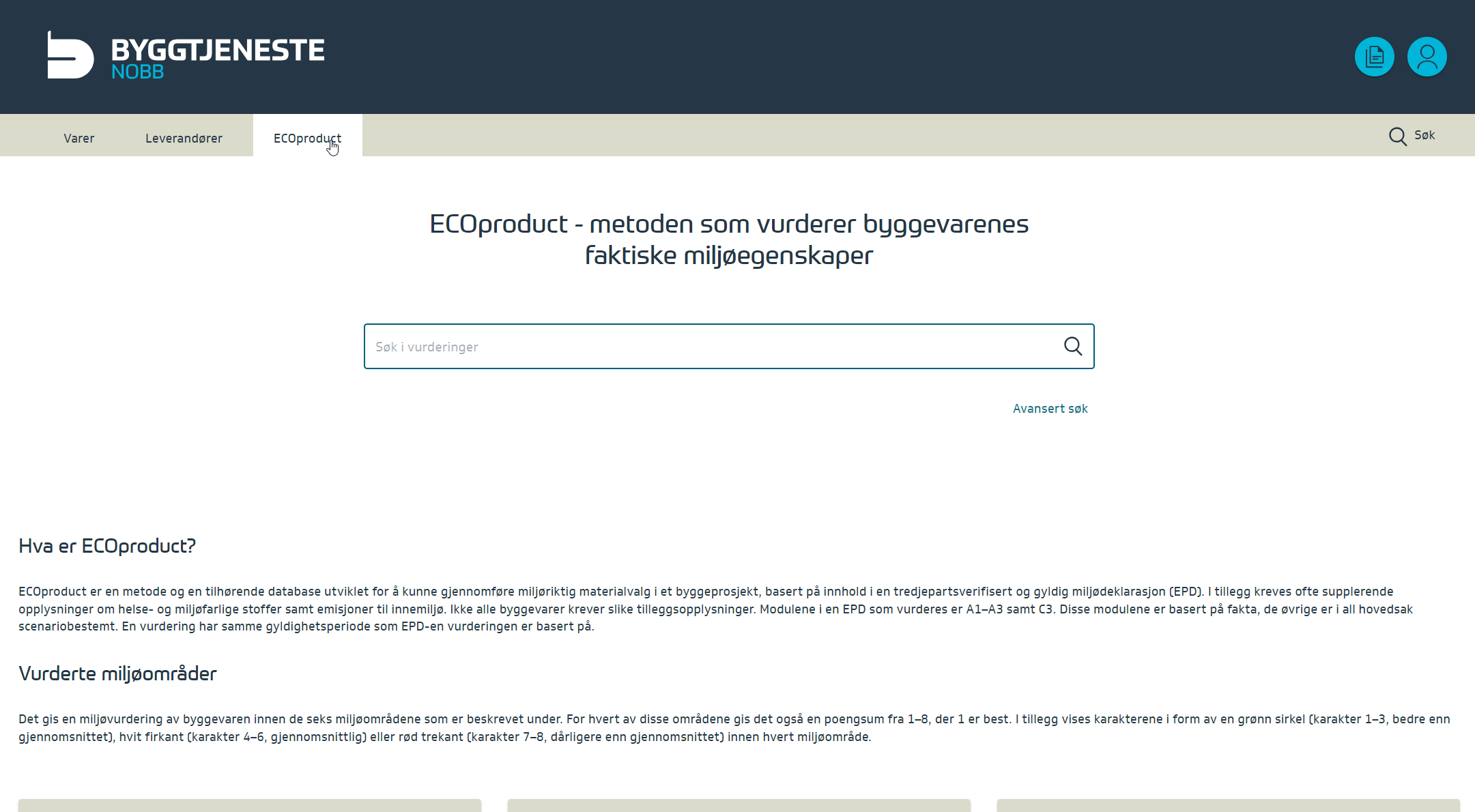The height and width of the screenshot is (812, 1475).
Task: Click the ECOproduct description paragraph
Action: (715, 609)
